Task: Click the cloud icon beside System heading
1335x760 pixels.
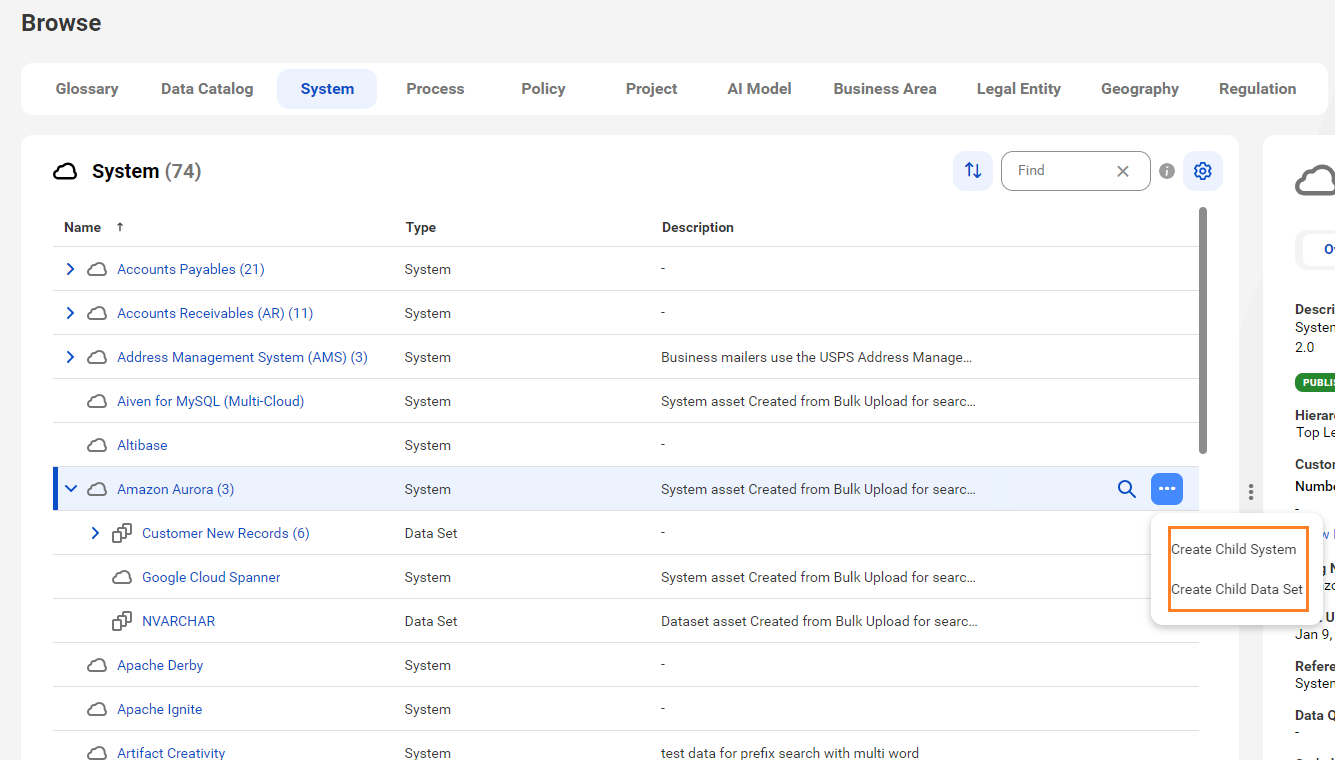Action: point(65,172)
